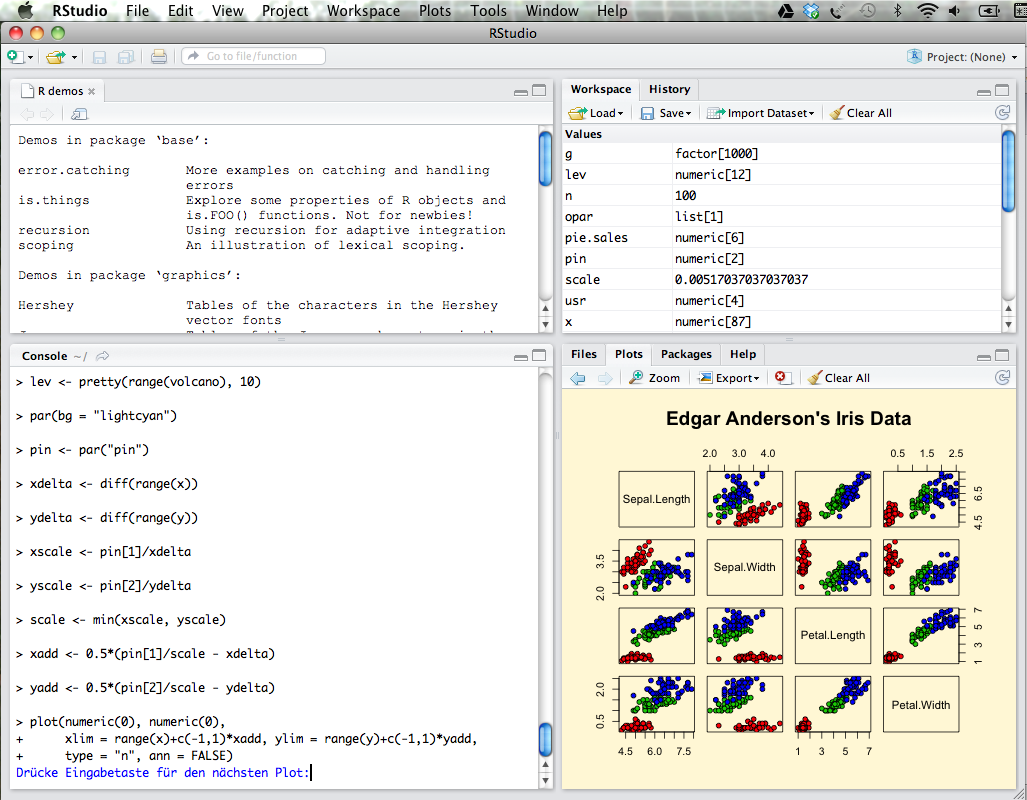View the console's current working directory
Image resolution: width=1027 pixels, height=800 pixels.
[102, 356]
